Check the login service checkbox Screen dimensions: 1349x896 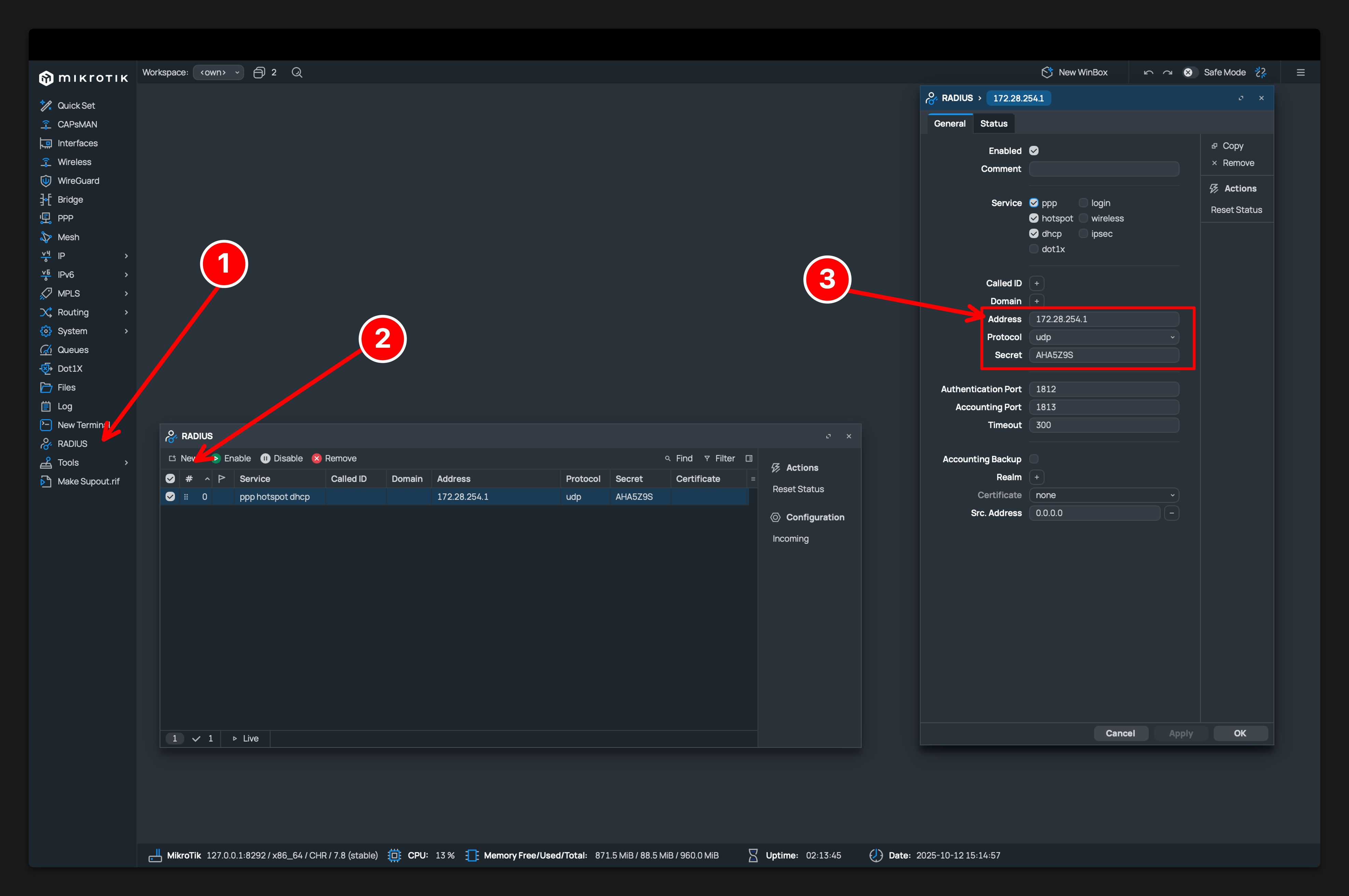[x=1082, y=203]
